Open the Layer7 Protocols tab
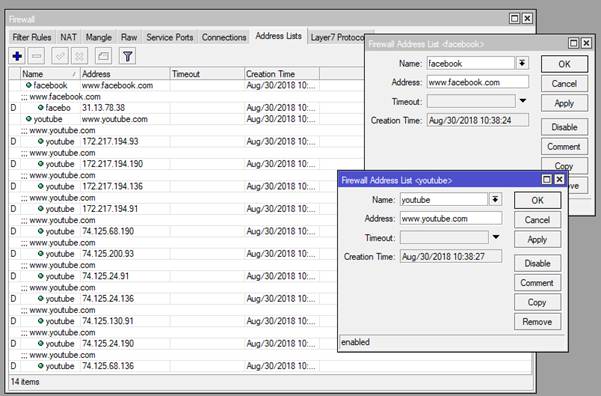 337,37
